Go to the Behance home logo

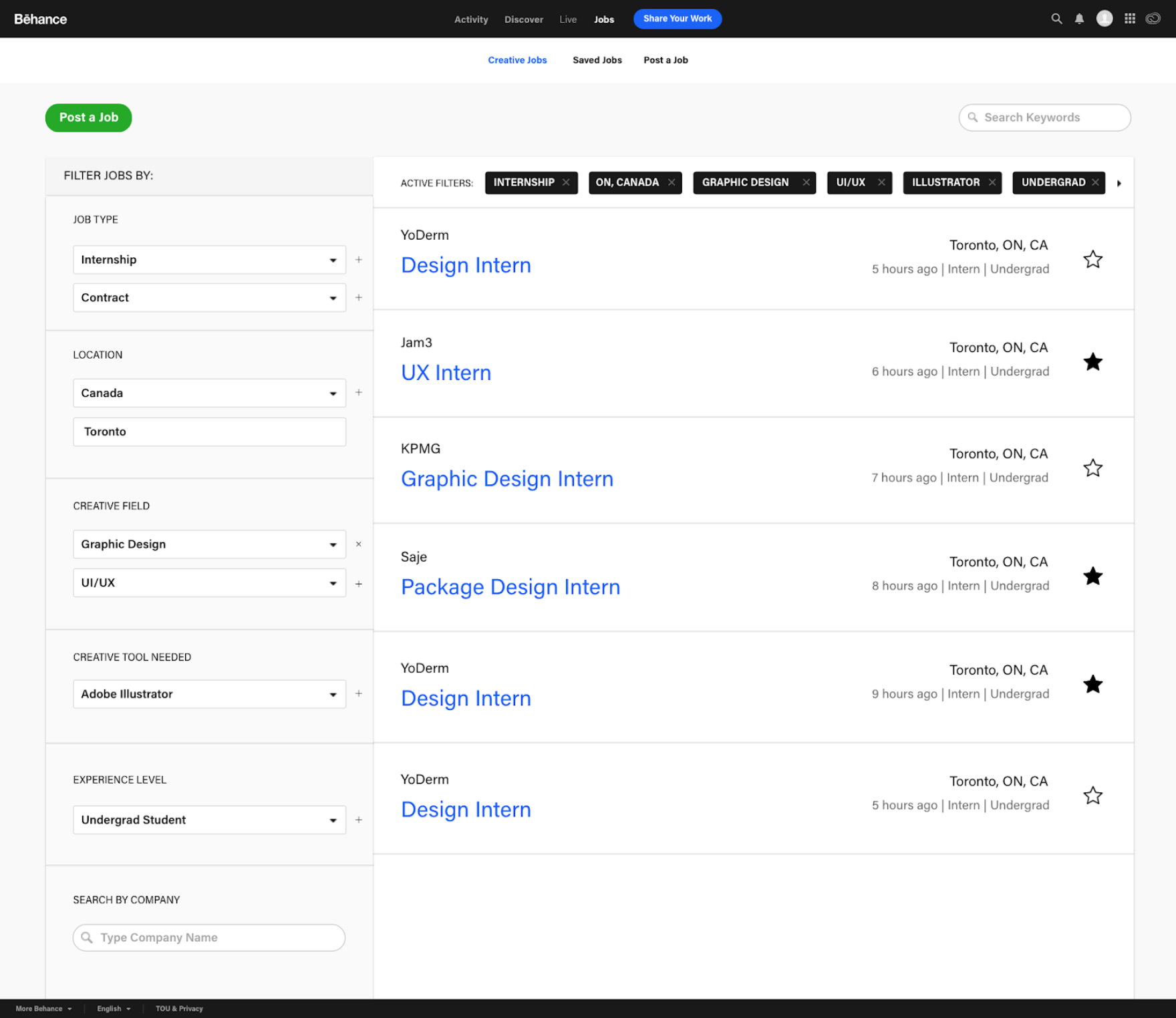coord(41,19)
